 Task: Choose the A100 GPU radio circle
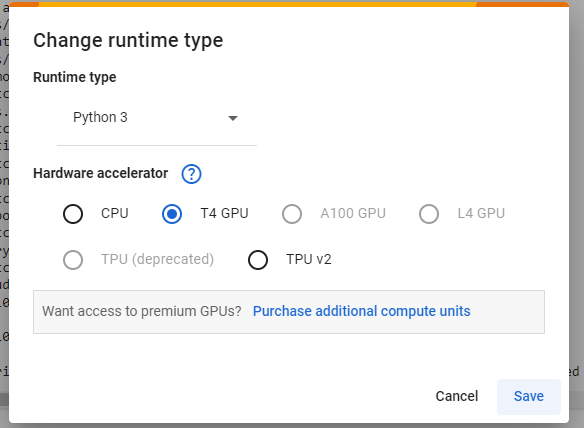[292, 214]
